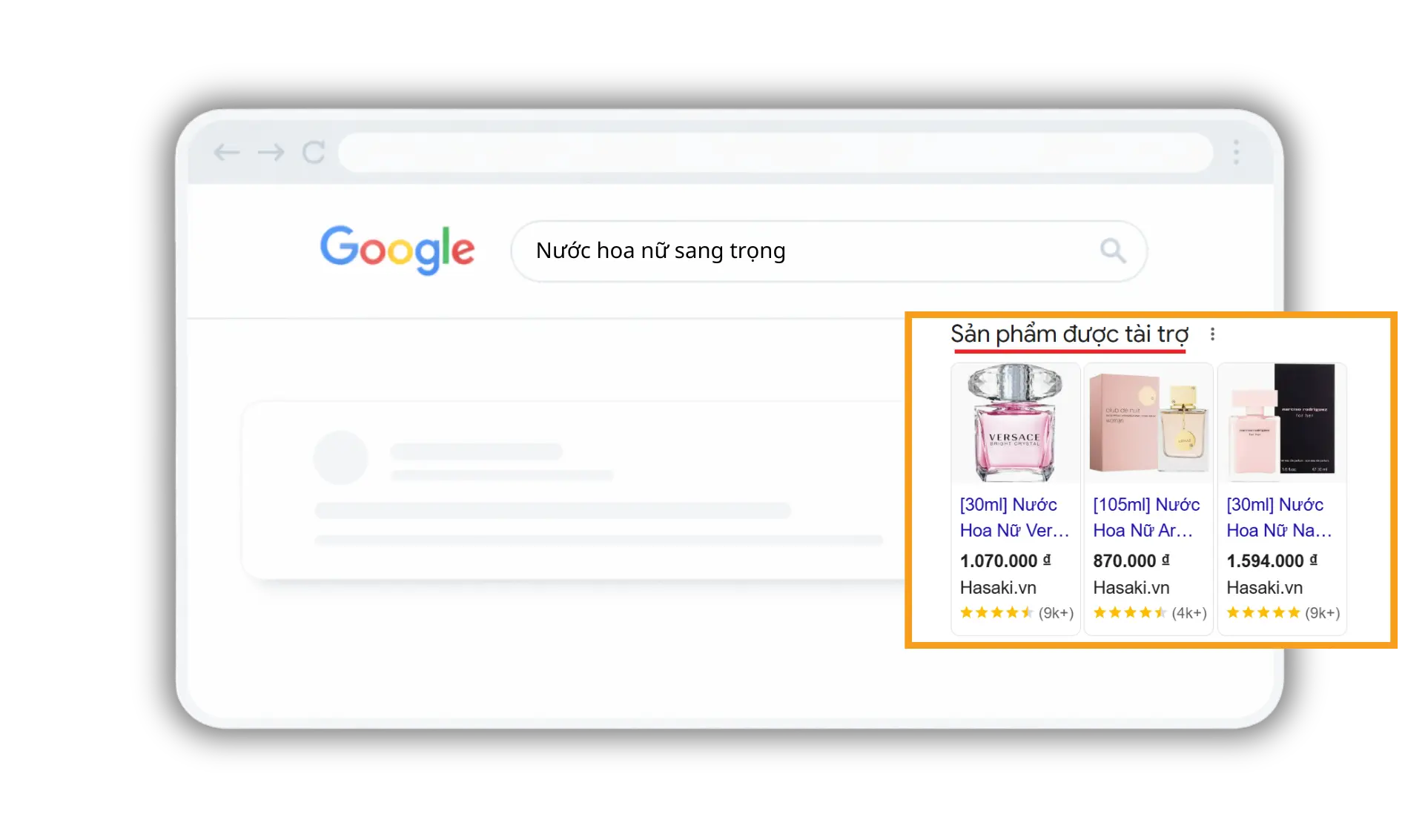The height and width of the screenshot is (840, 1425).
Task: Click the (4k+) review count link
Action: 1190,612
